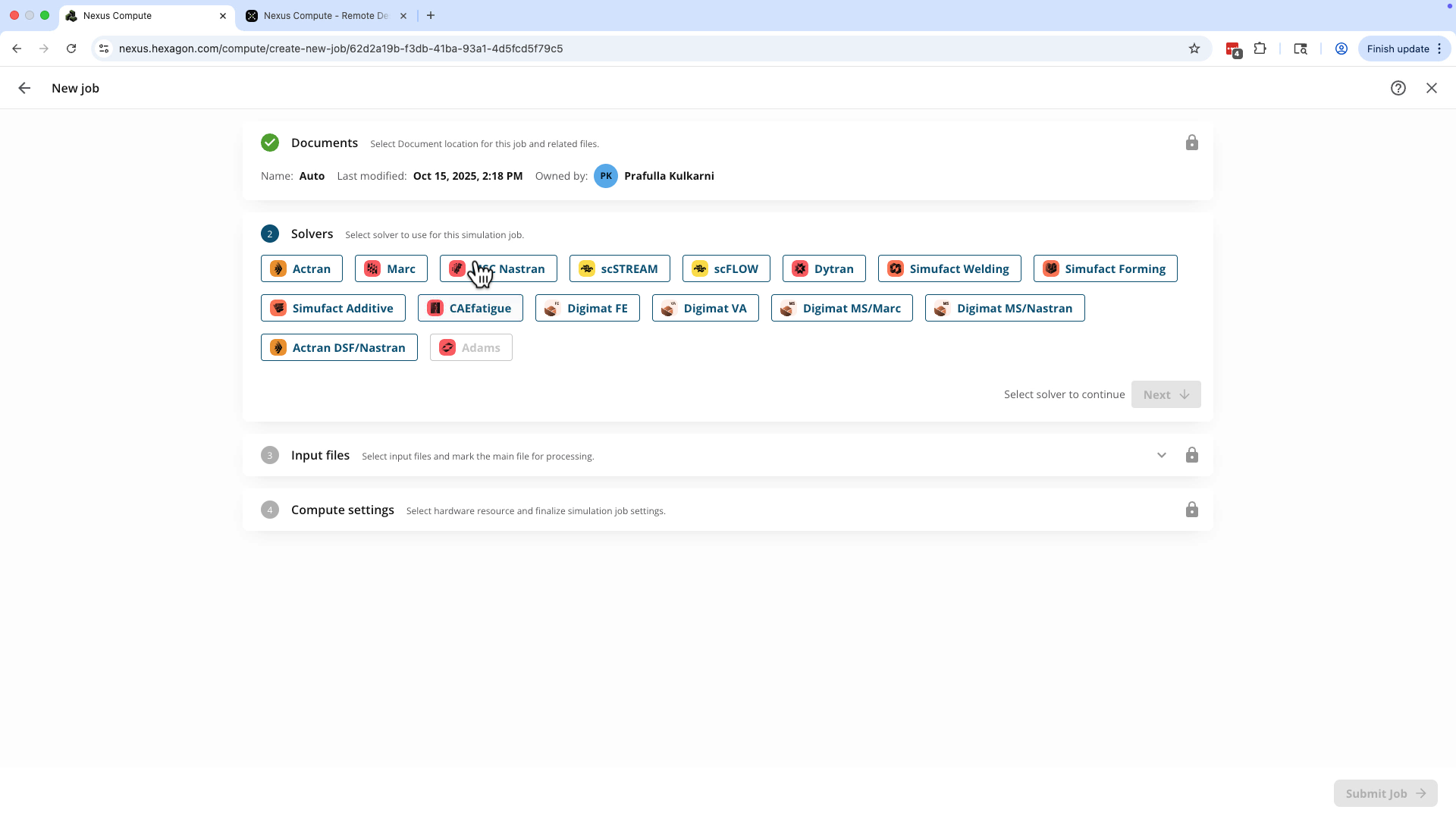
Task: Open the tab search icon
Action: coord(1301,49)
